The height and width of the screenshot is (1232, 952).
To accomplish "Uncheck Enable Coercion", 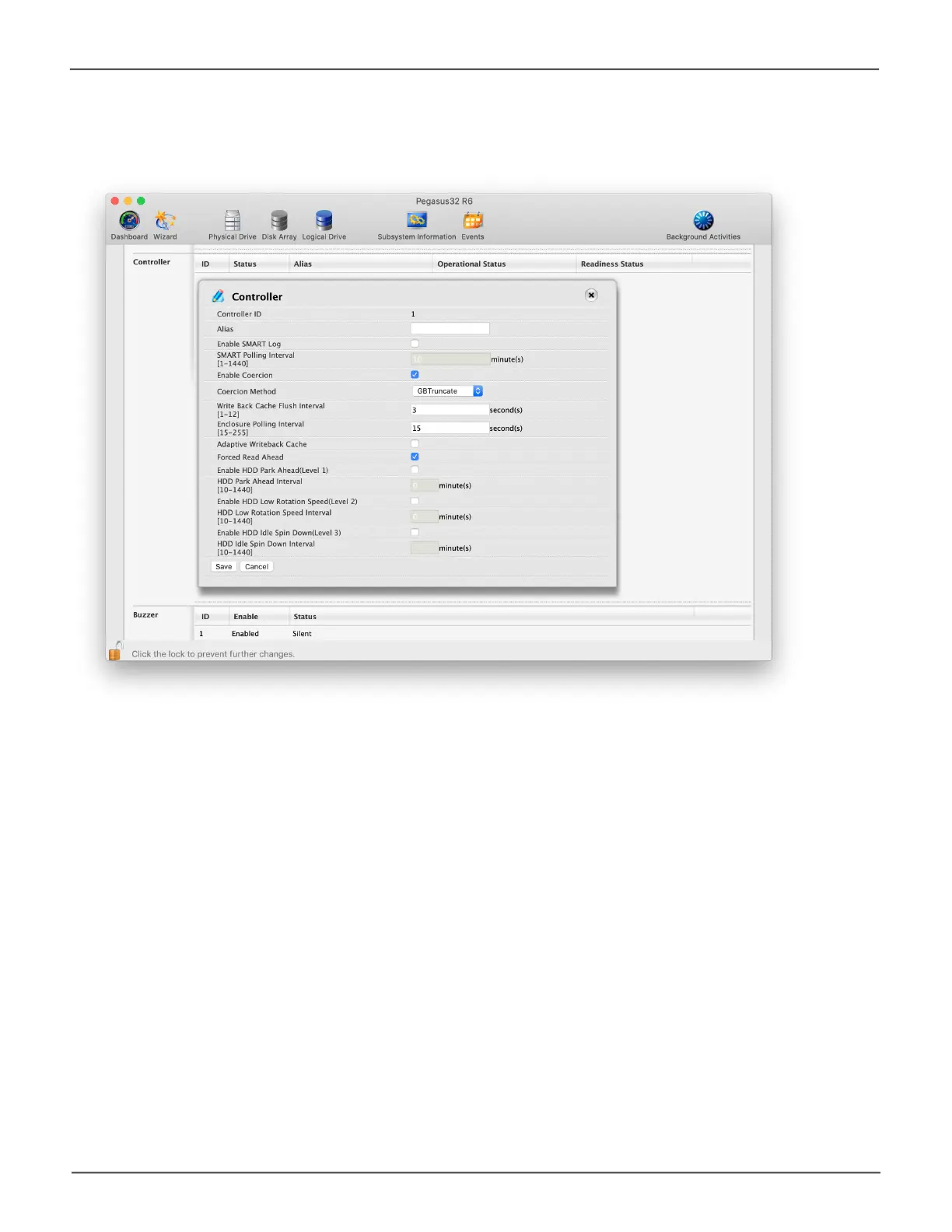I will coord(415,374).
